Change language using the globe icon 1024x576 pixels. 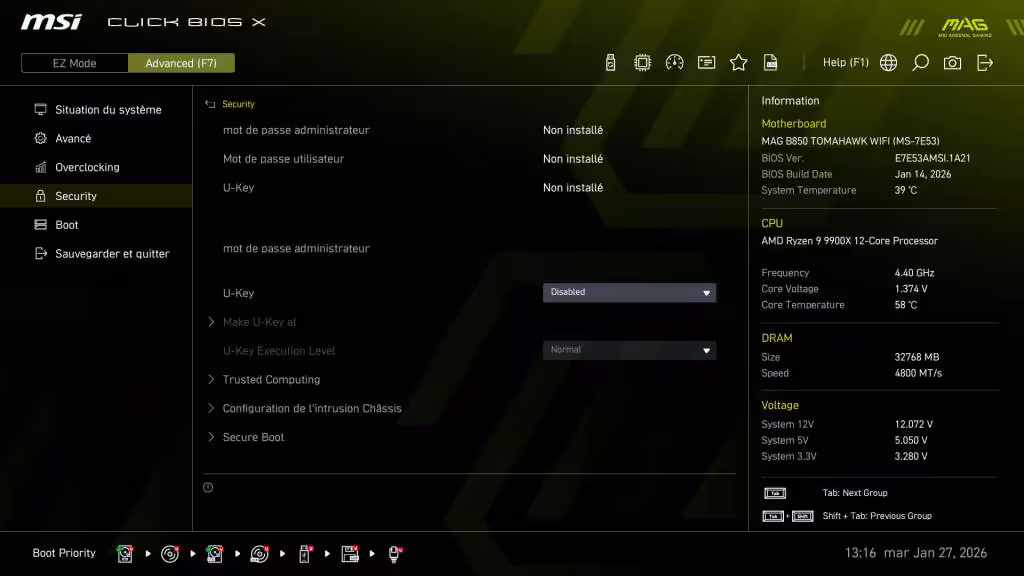pyautogui.click(x=888, y=62)
